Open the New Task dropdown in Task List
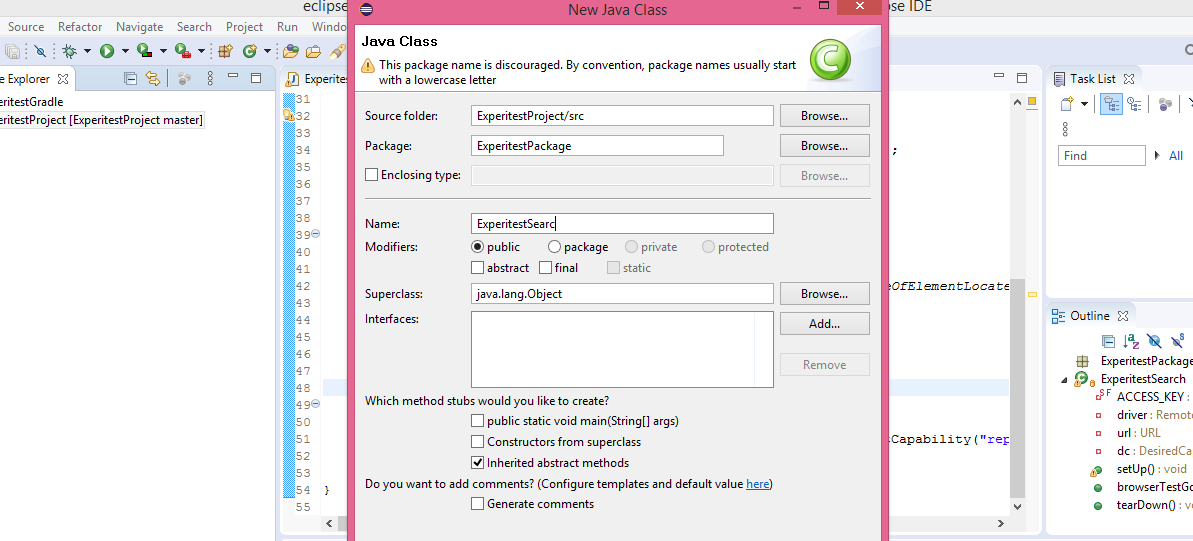Image resolution: width=1193 pixels, height=541 pixels. [1084, 104]
